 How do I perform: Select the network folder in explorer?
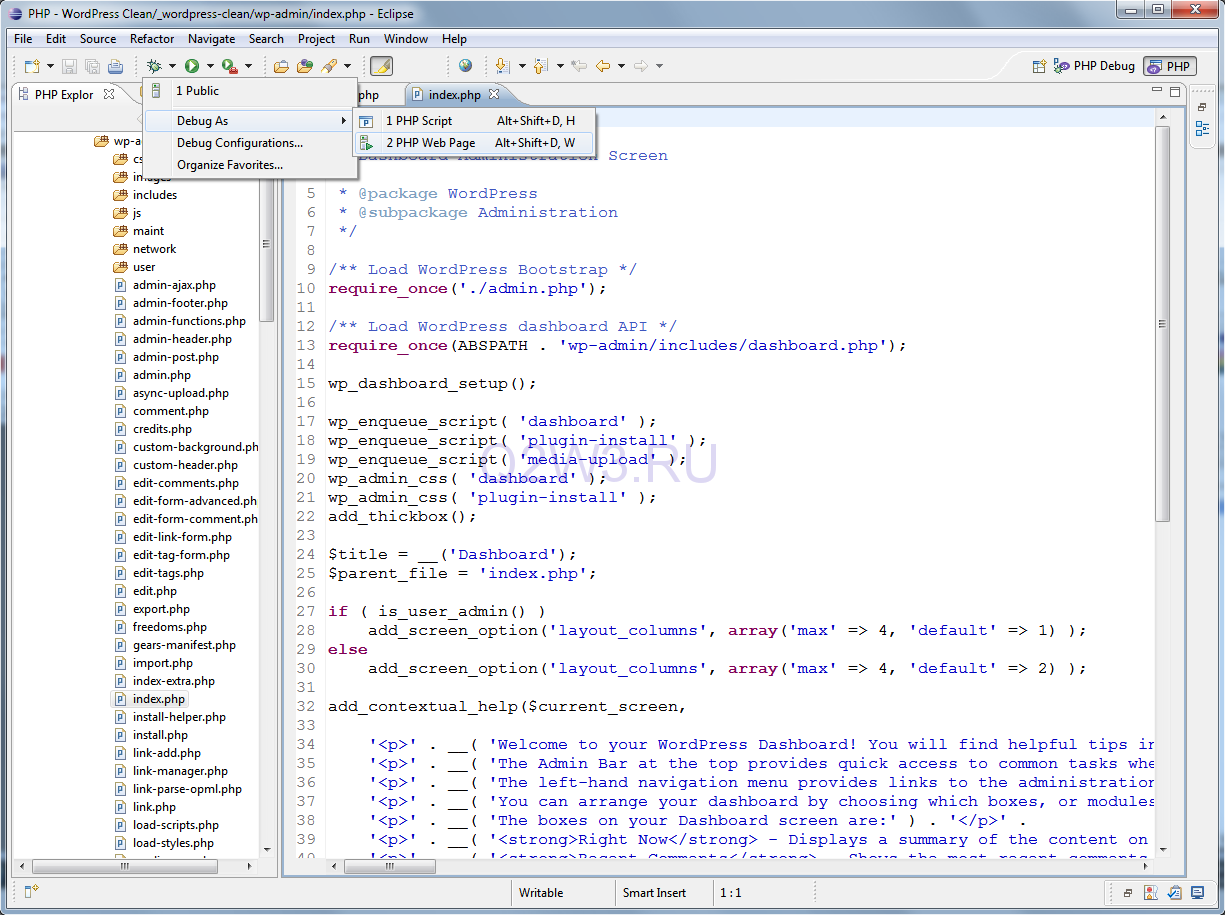coord(154,249)
